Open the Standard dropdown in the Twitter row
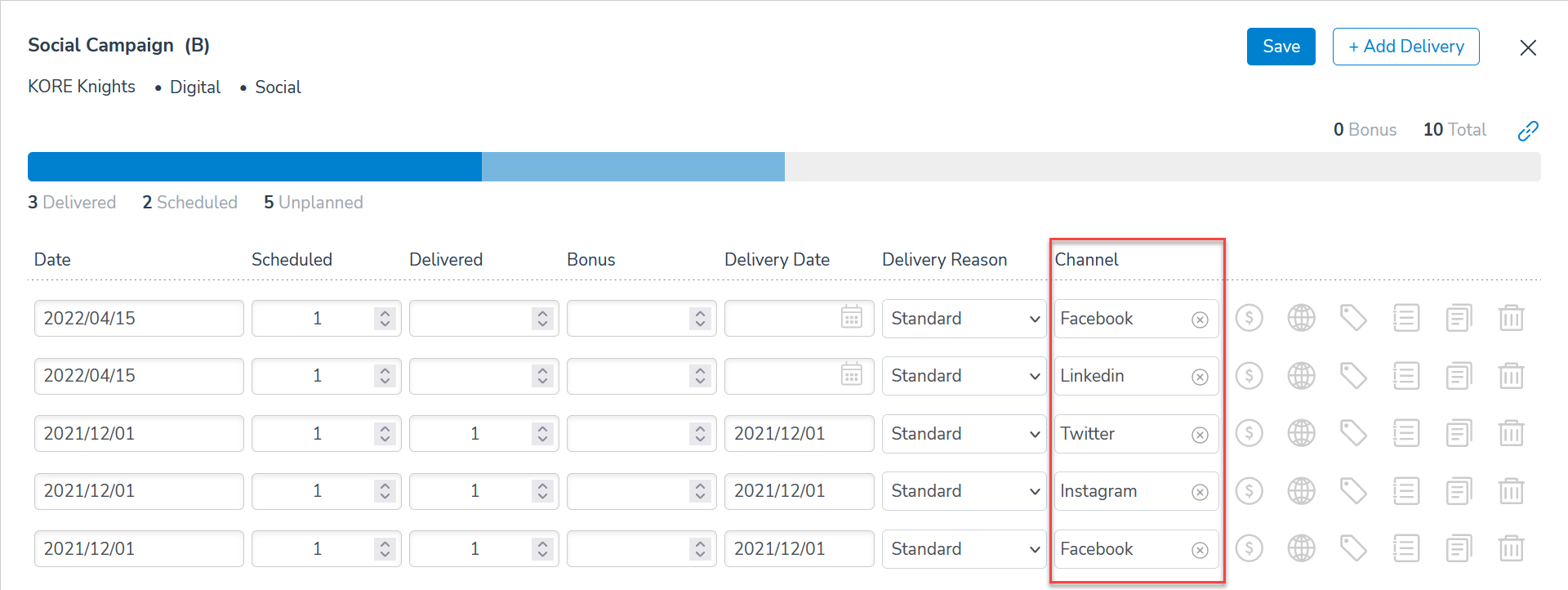 pos(964,434)
